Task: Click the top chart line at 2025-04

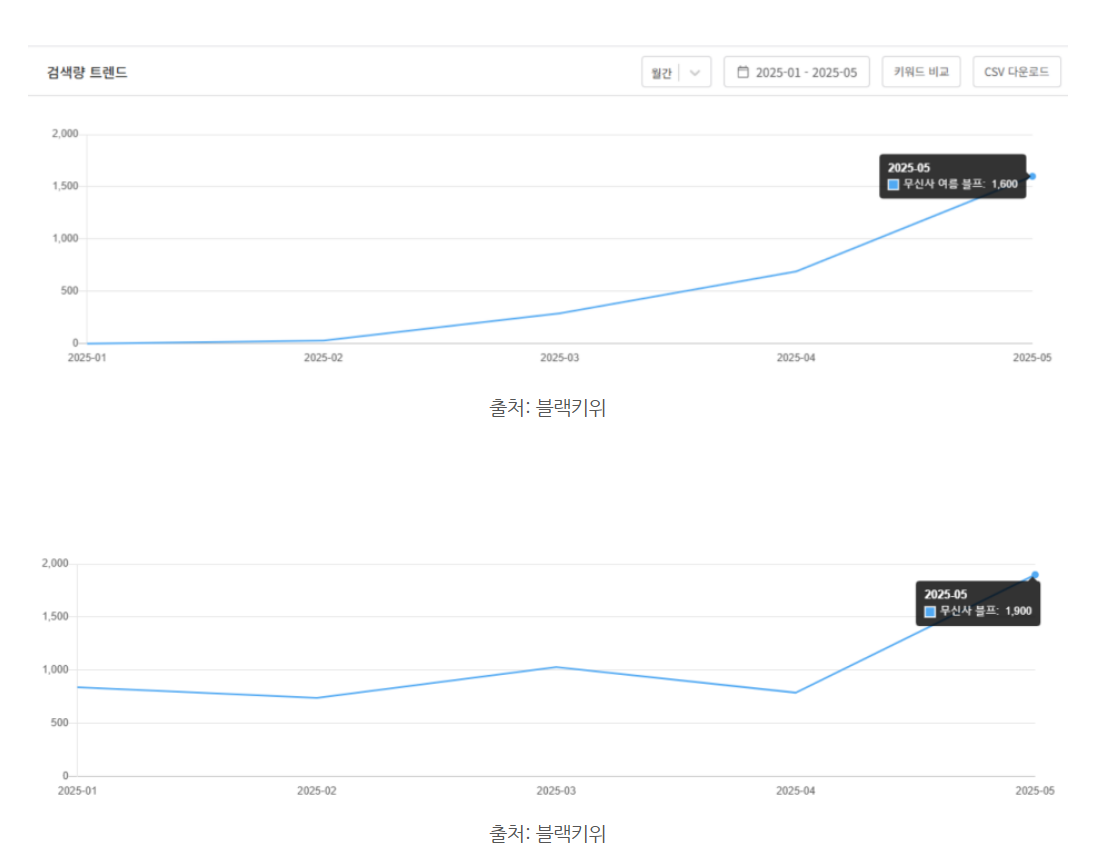Action: 796,271
